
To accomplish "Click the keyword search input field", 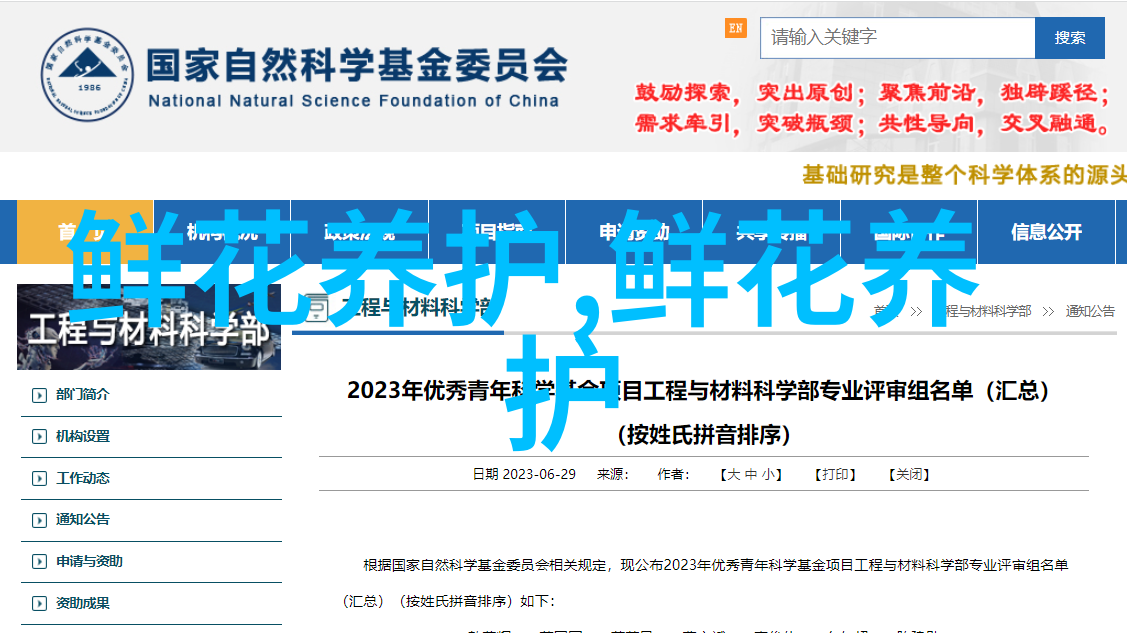I will click(897, 37).
